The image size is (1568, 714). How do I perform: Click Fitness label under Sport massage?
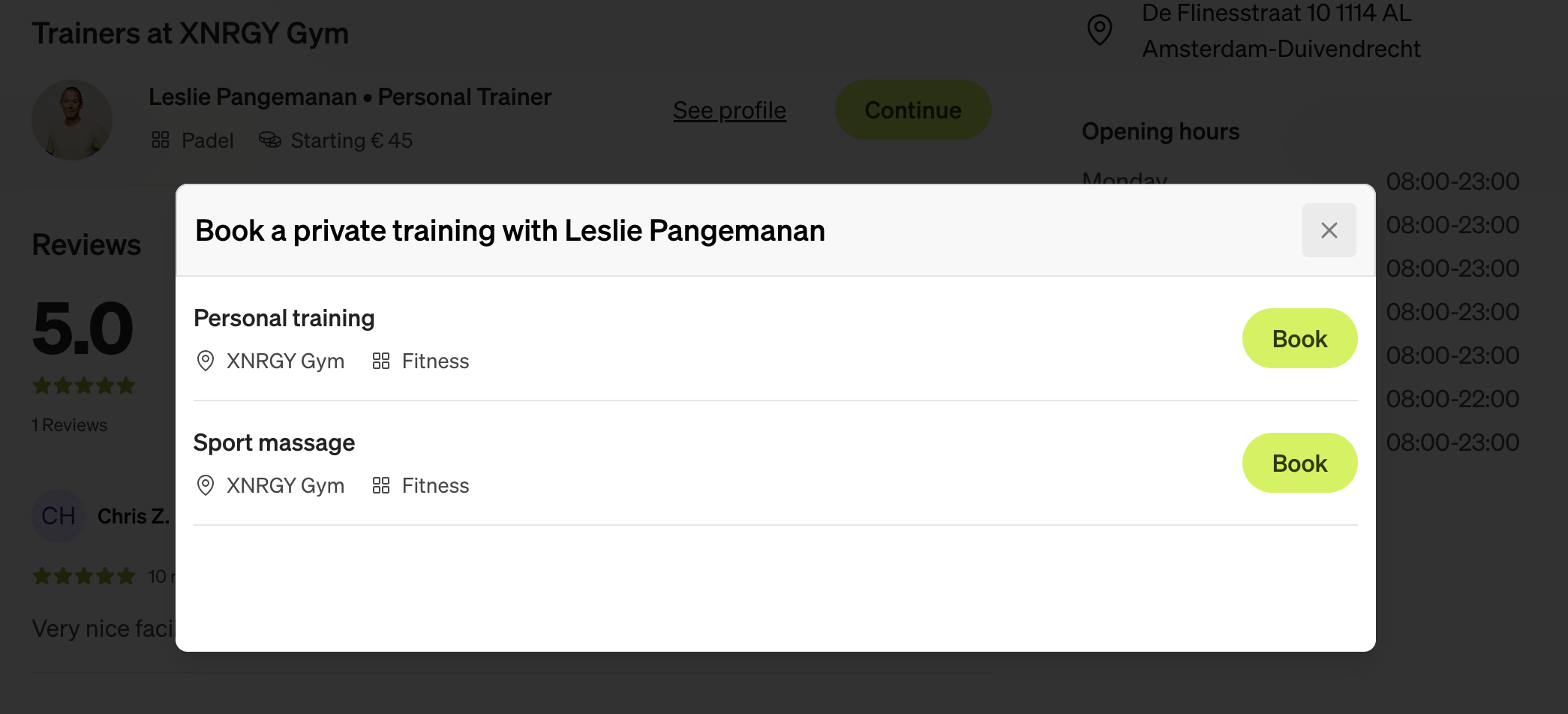[435, 485]
